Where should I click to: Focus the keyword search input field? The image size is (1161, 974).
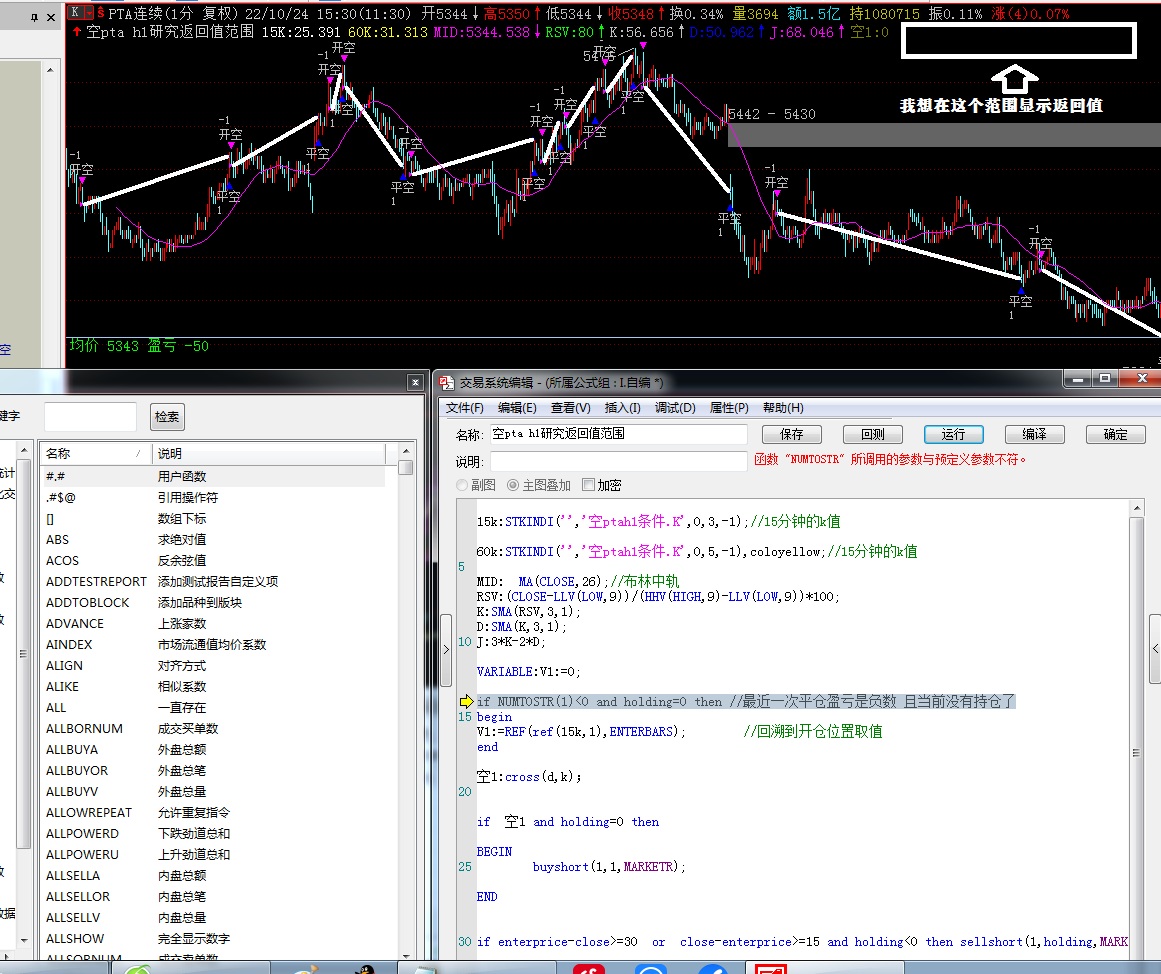90,416
